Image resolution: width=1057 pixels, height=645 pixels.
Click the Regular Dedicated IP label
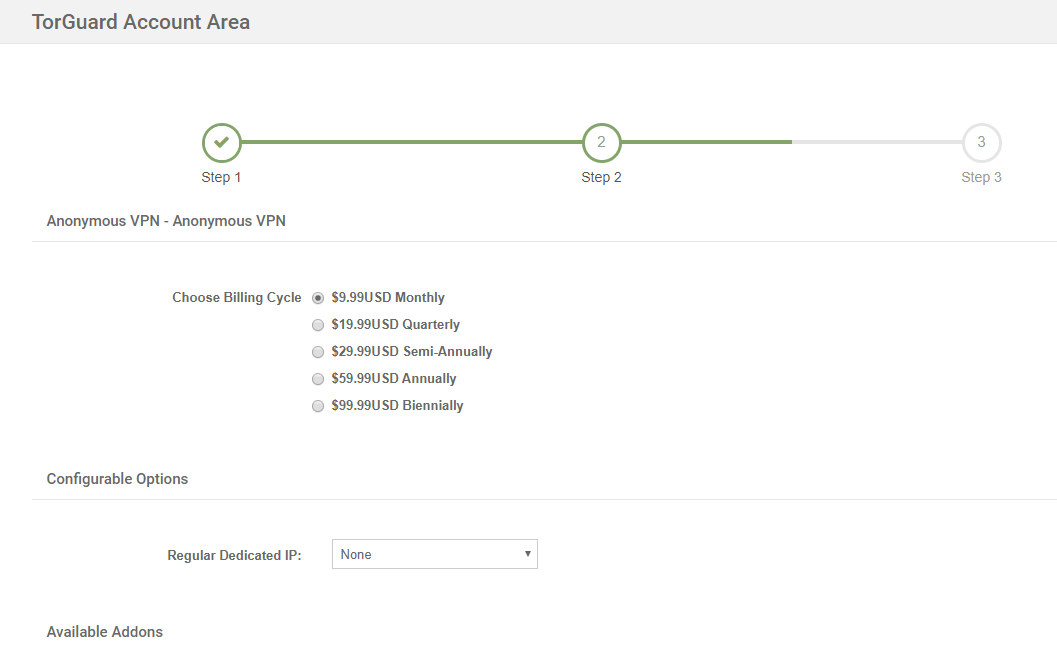pyautogui.click(x=235, y=555)
